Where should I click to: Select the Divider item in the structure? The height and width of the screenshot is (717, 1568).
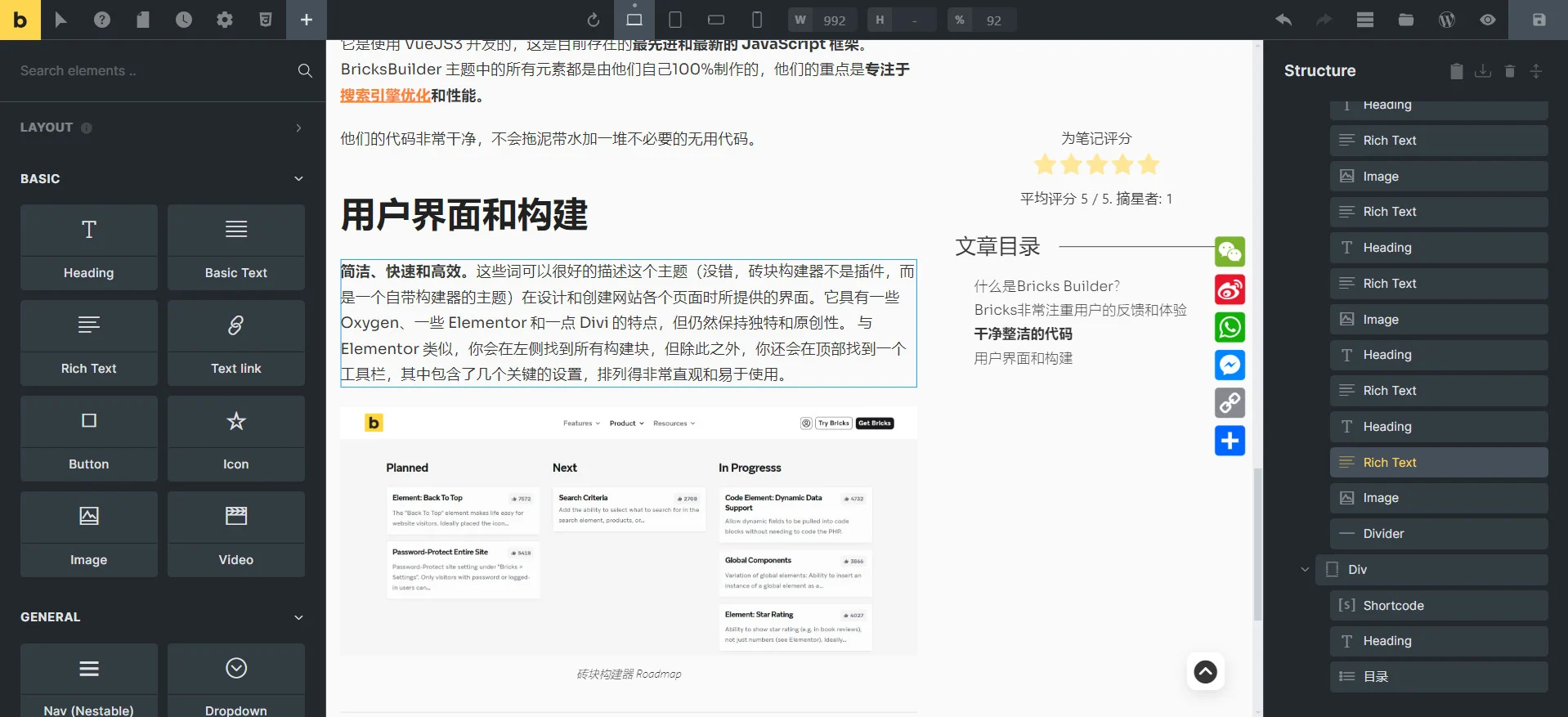[x=1439, y=534]
